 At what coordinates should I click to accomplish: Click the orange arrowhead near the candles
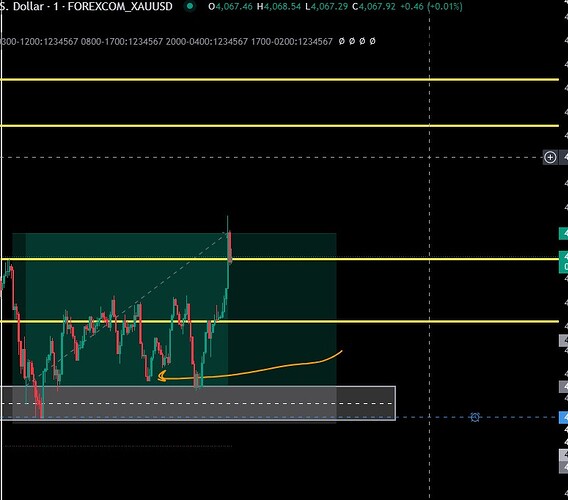point(162,376)
